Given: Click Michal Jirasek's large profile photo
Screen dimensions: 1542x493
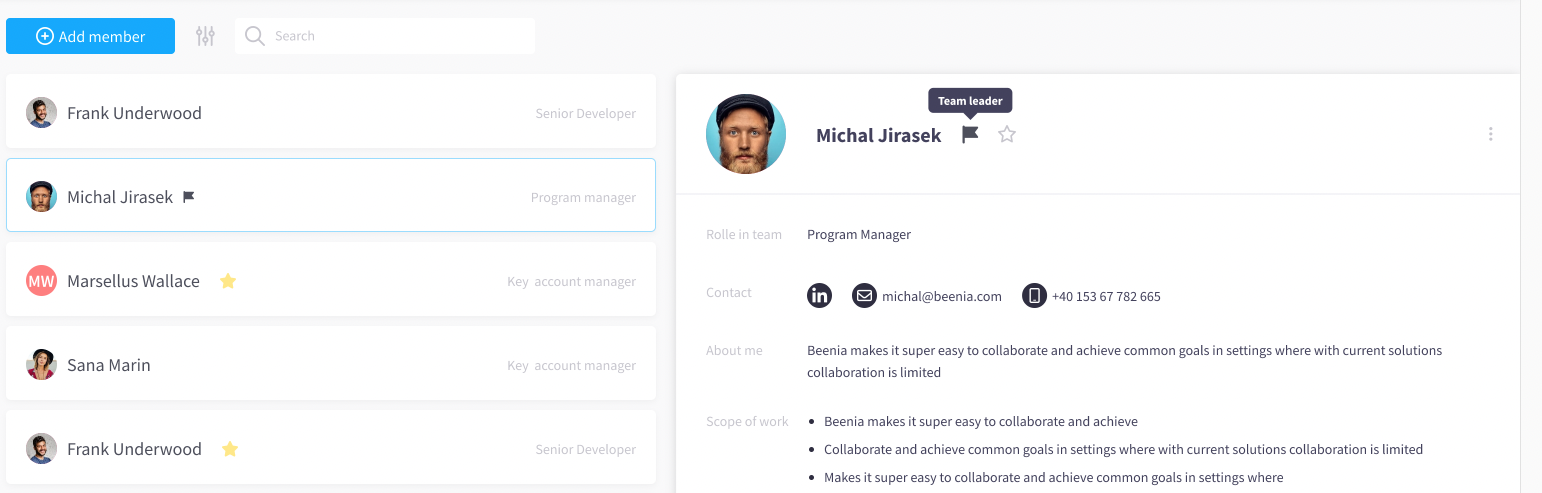Looking at the screenshot, I should coord(746,134).
